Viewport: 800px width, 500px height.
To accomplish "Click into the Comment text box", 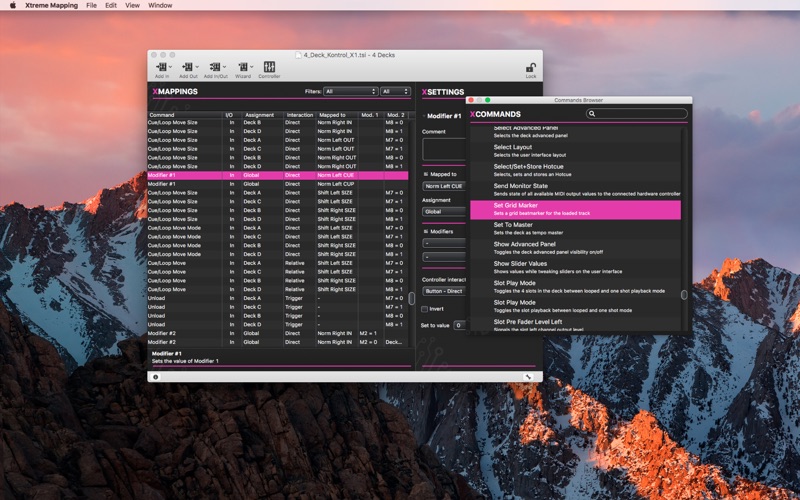I will click(x=443, y=149).
